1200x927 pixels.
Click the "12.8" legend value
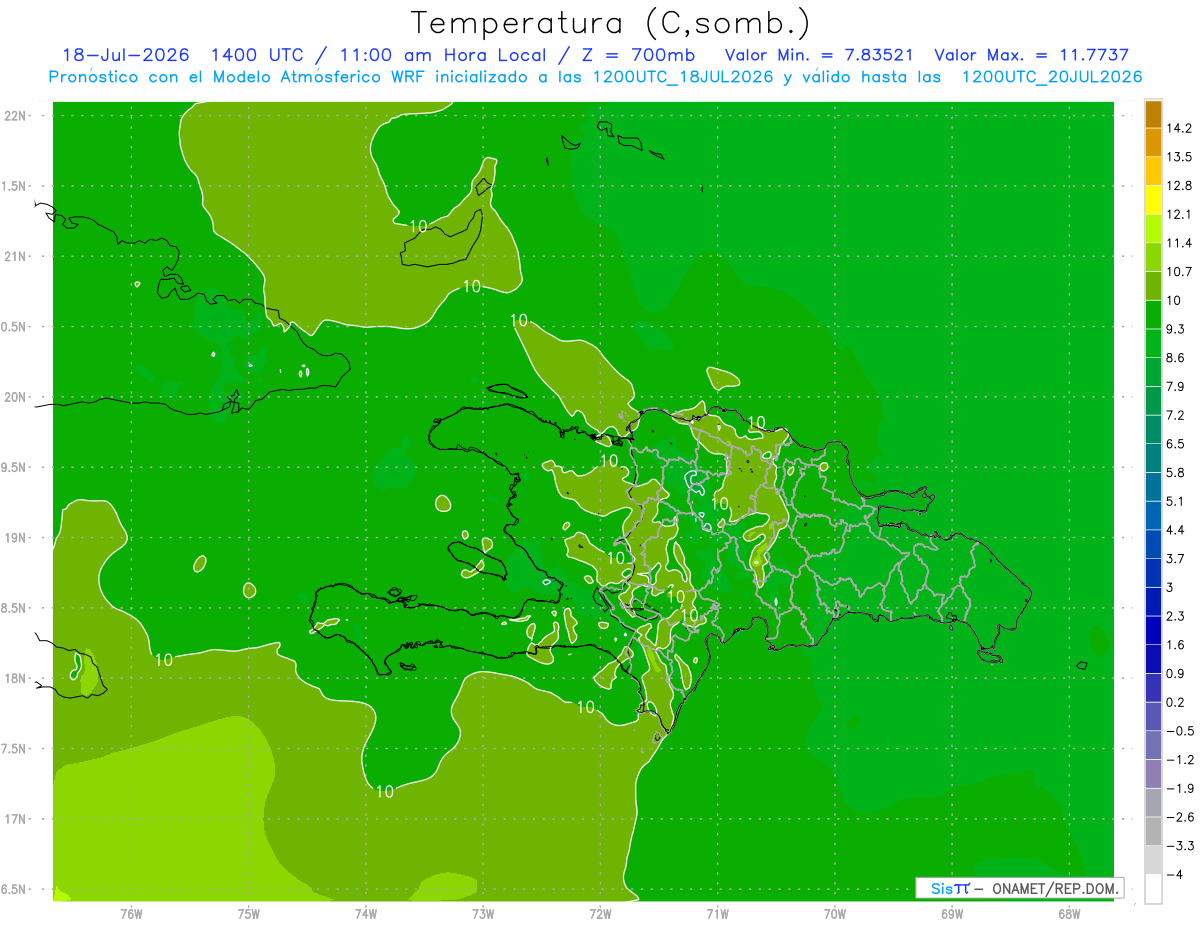pos(1179,186)
